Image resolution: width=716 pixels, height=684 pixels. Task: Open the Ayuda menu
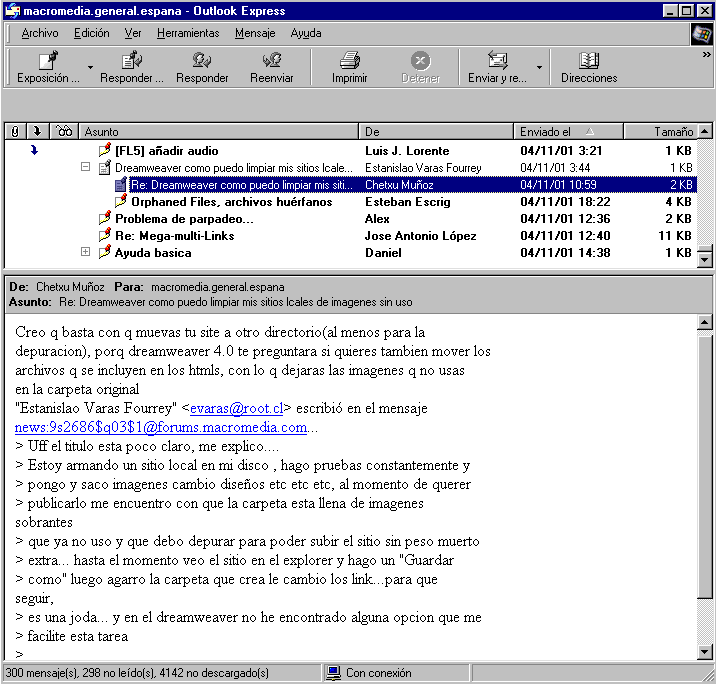(x=306, y=33)
